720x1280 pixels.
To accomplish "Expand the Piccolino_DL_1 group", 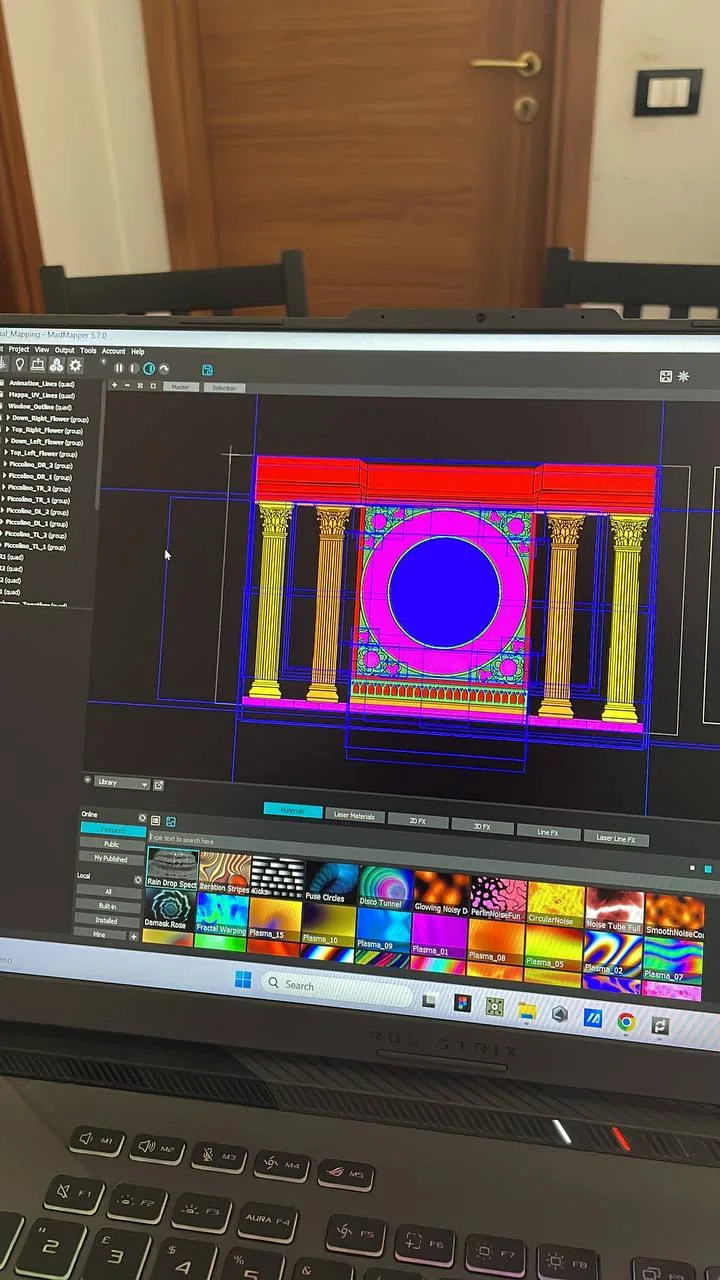I will click(x=3, y=523).
